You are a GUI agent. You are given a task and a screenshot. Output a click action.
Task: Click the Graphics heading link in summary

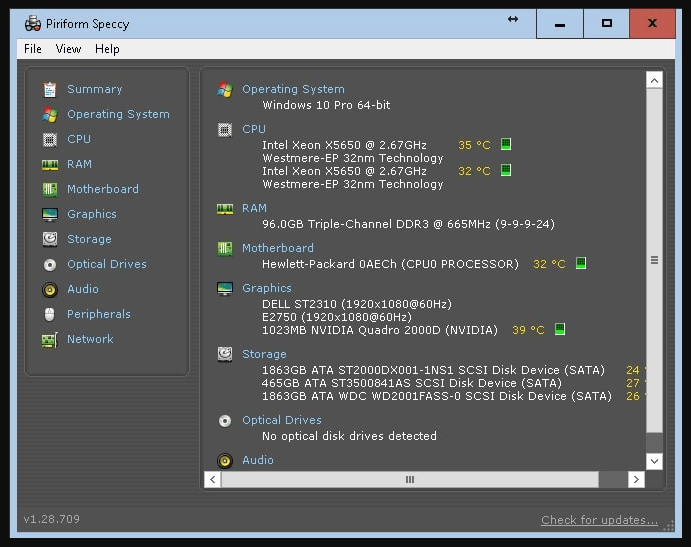click(x=267, y=288)
